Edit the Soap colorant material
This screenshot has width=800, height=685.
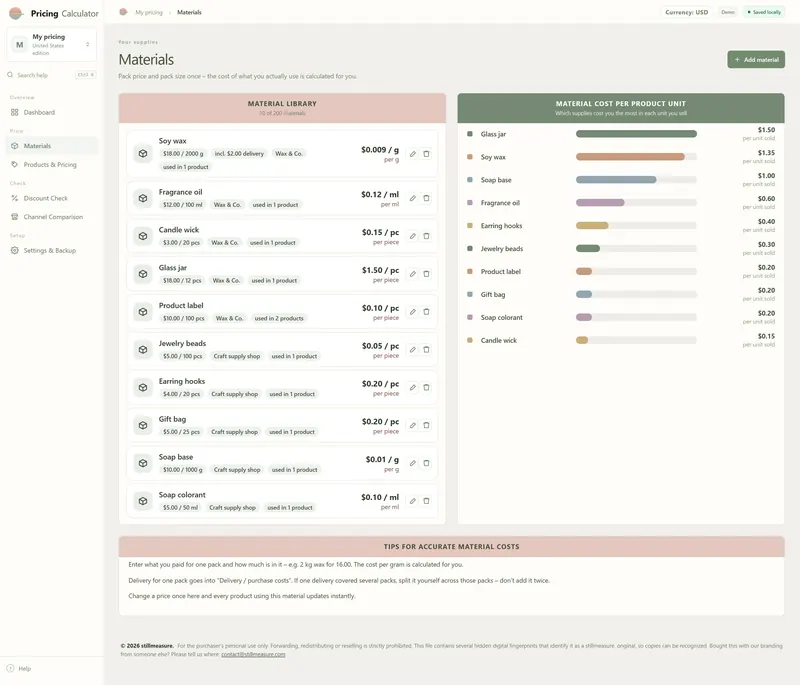click(x=412, y=501)
